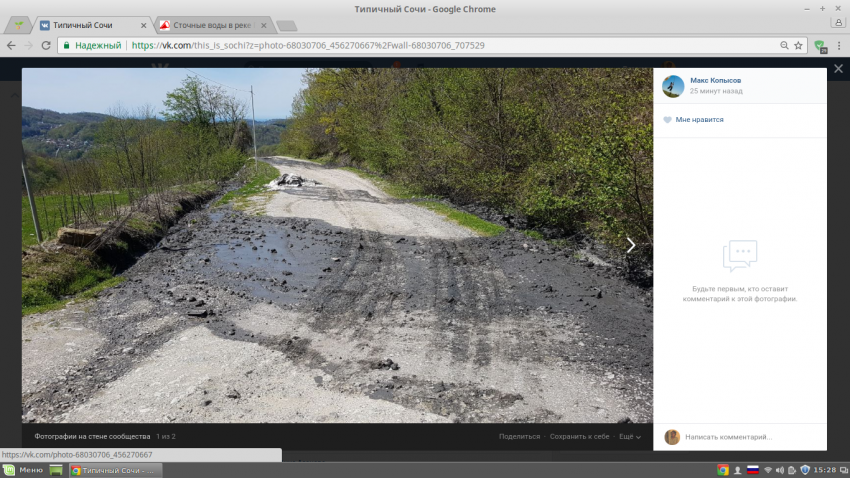Click the heart icon to like the photo

click(667, 120)
